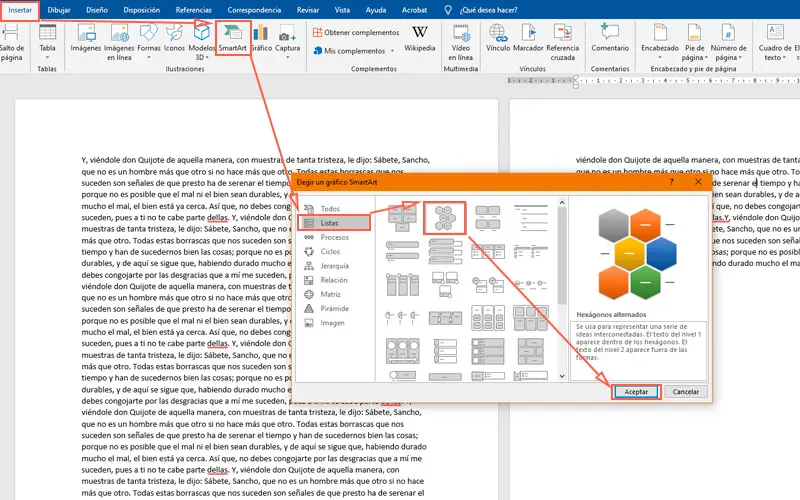Add a Comentario from the ribbon
The width and height of the screenshot is (800, 500).
coord(610,38)
